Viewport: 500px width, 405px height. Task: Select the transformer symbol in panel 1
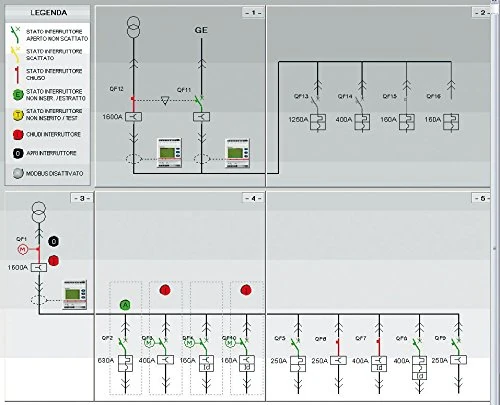134,27
